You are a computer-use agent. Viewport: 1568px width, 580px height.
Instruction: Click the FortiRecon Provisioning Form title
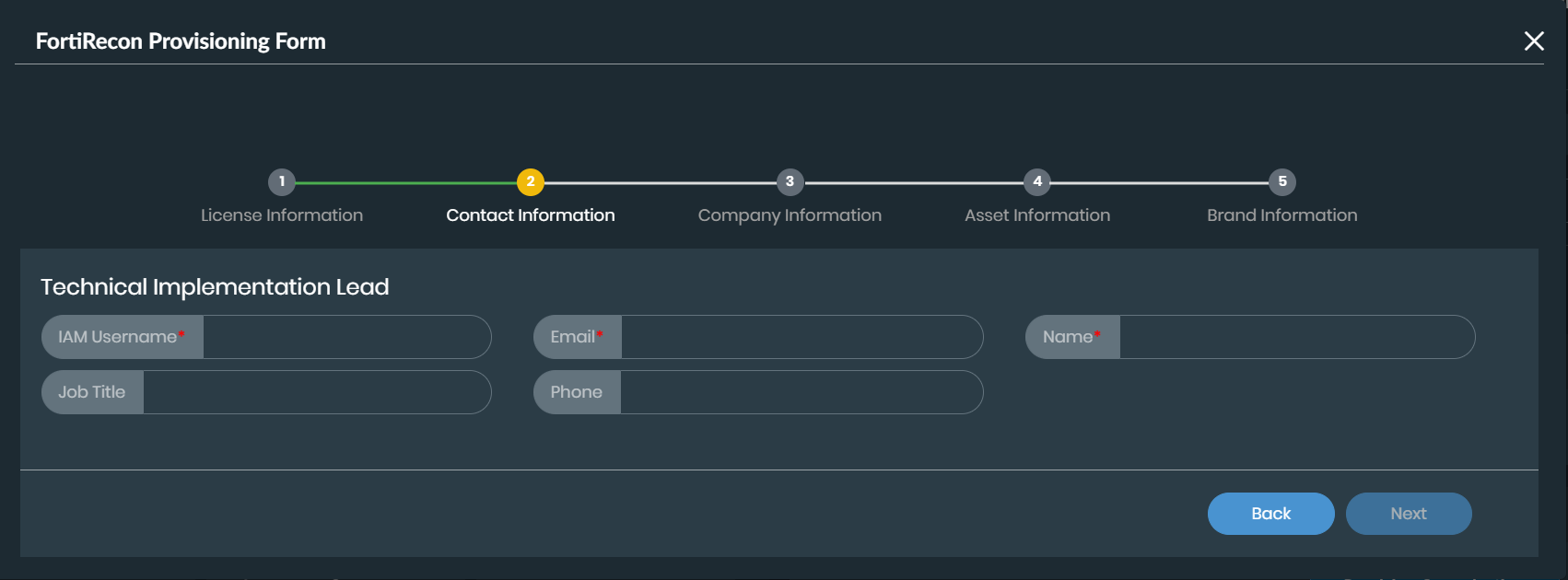point(181,41)
